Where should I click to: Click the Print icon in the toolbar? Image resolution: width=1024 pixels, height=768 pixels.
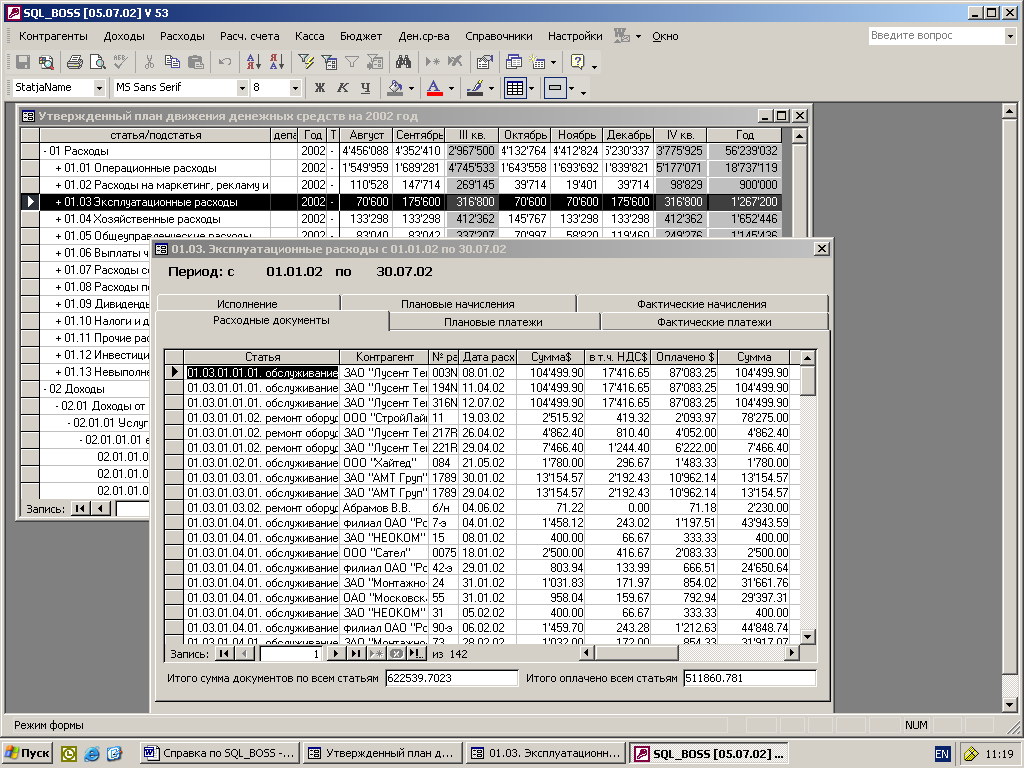(74, 62)
